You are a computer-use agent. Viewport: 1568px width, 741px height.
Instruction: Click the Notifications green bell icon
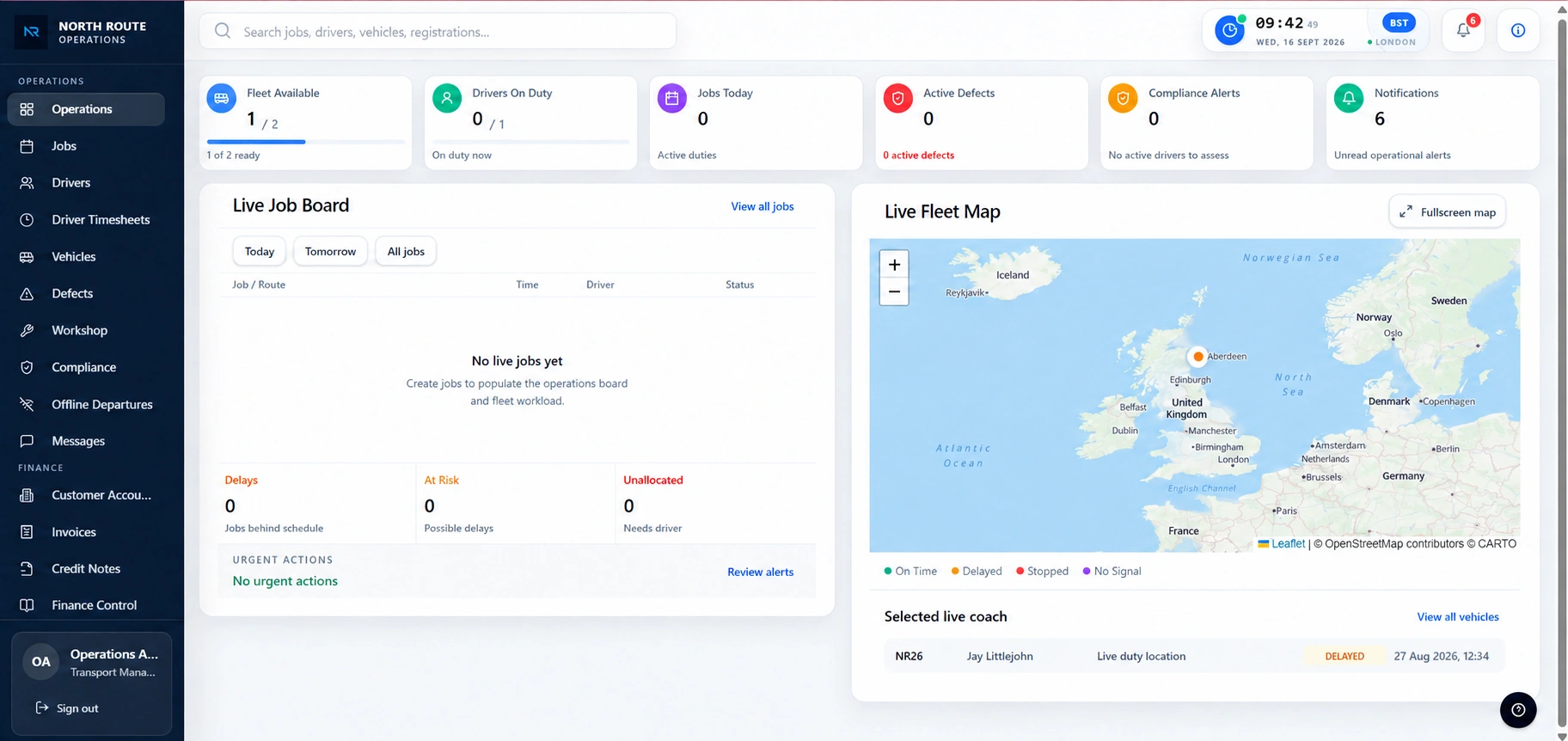coord(1349,99)
